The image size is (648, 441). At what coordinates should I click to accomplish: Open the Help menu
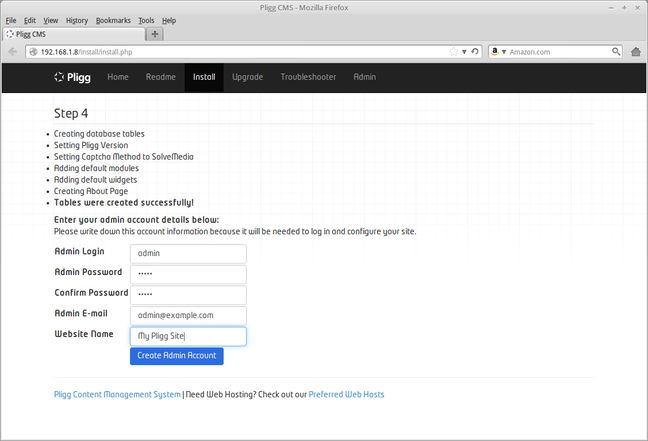169,20
